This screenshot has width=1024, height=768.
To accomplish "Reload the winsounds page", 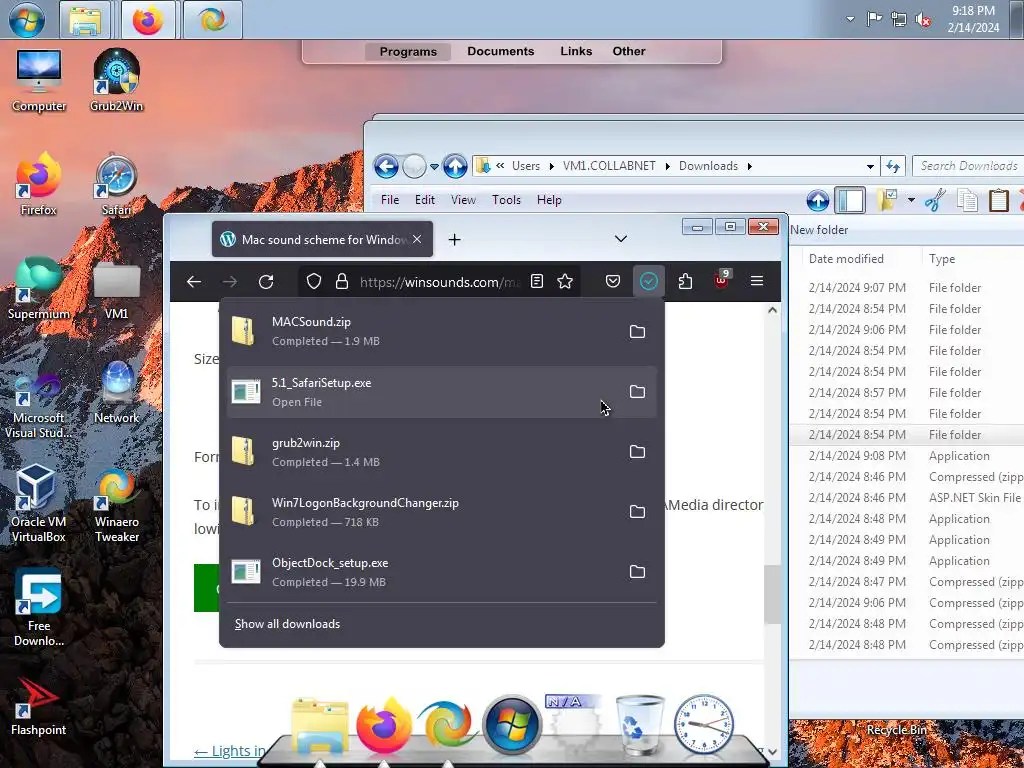I will tap(266, 281).
